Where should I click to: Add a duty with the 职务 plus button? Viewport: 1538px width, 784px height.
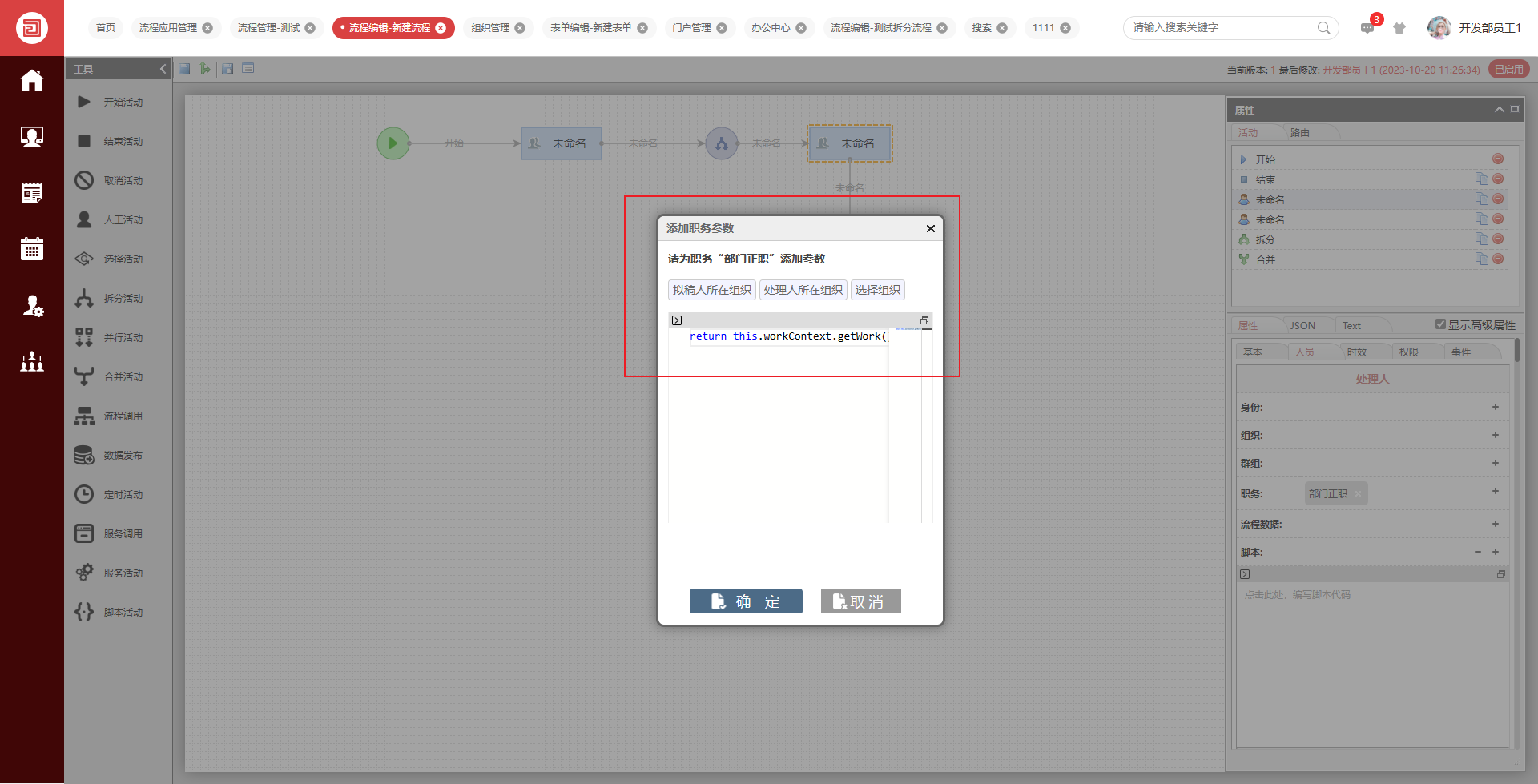click(1496, 491)
